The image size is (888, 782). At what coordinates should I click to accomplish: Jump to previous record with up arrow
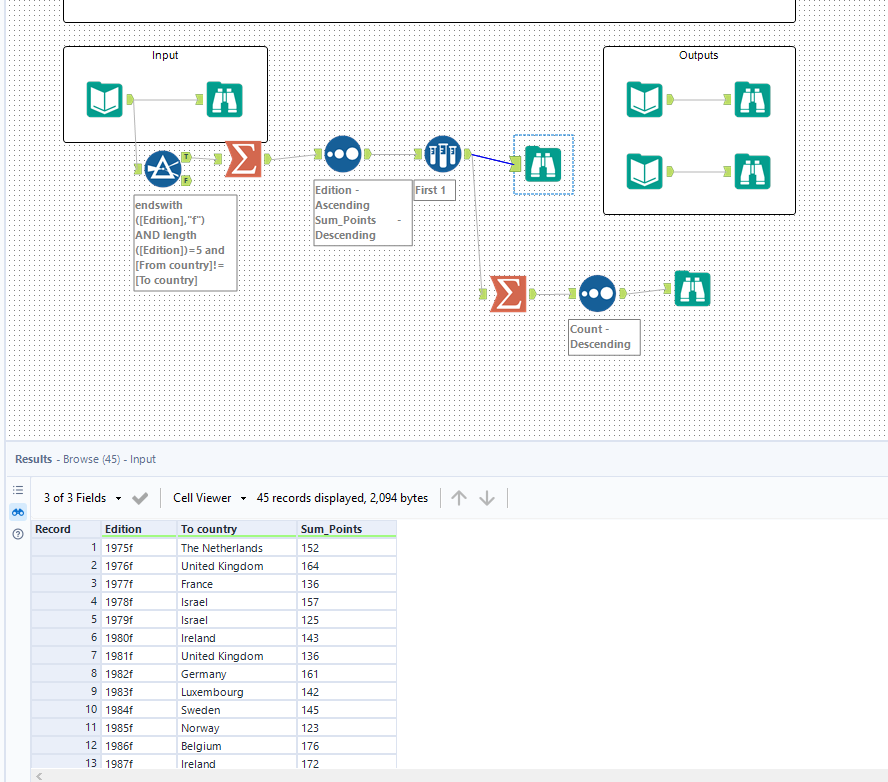tap(459, 498)
